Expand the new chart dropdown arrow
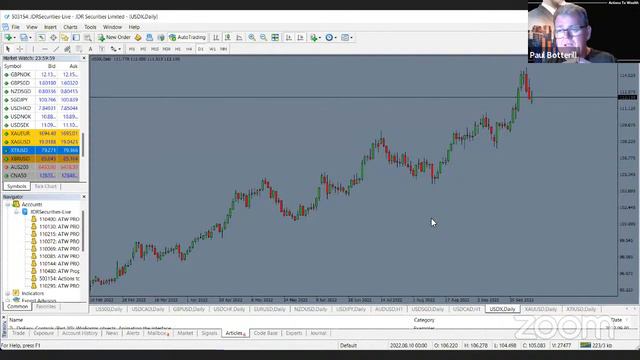 pyautogui.click(x=15, y=38)
